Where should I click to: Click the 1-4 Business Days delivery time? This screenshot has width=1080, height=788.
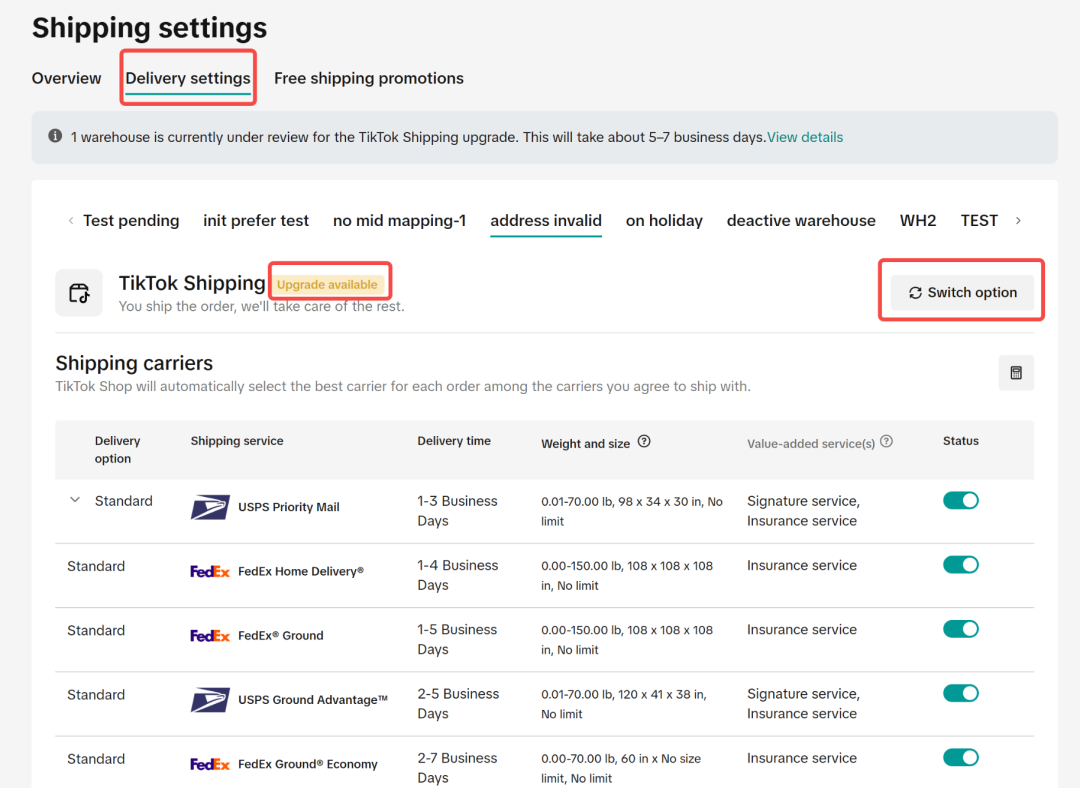[457, 574]
